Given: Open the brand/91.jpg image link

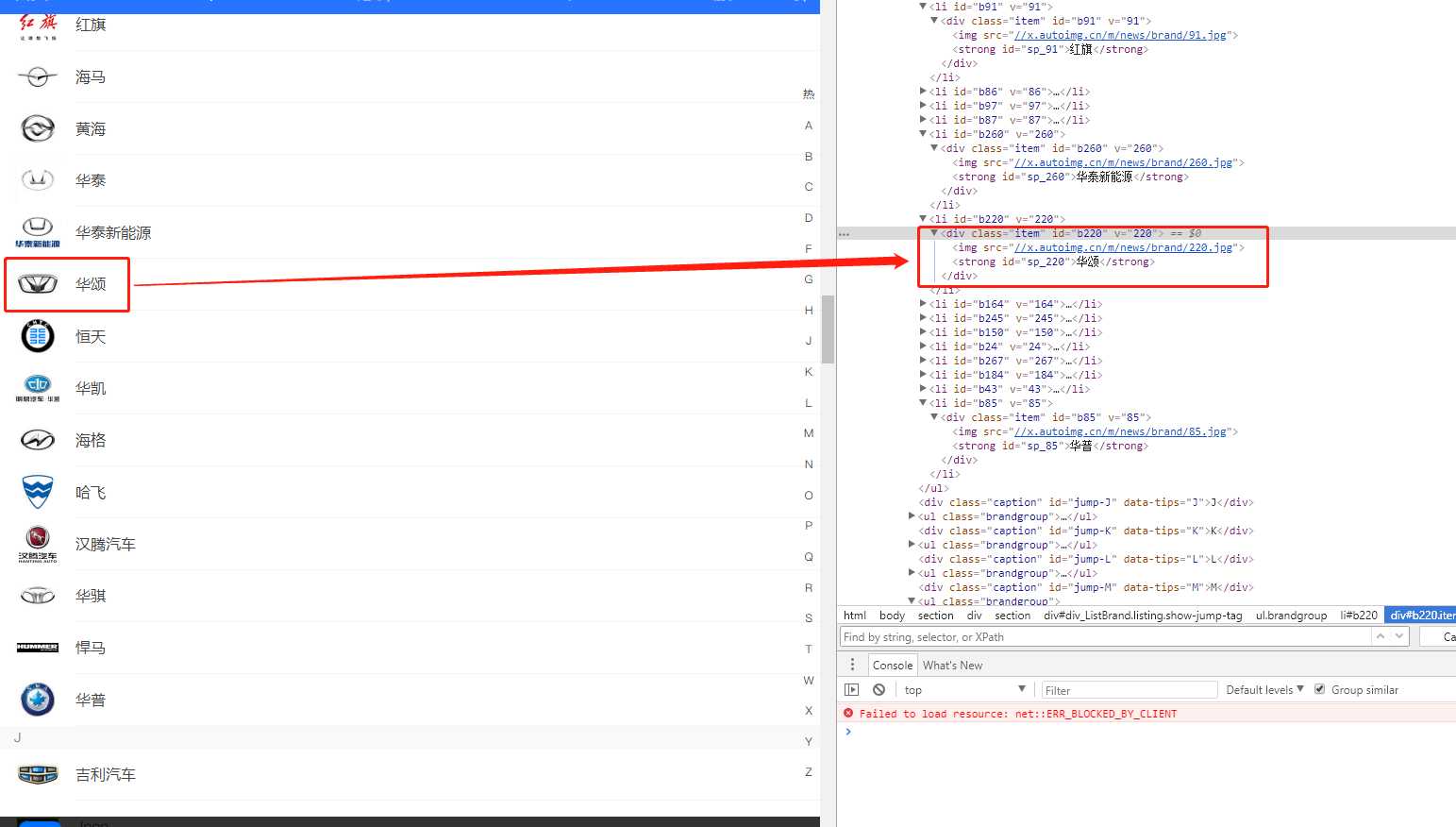Looking at the screenshot, I should point(1122,35).
